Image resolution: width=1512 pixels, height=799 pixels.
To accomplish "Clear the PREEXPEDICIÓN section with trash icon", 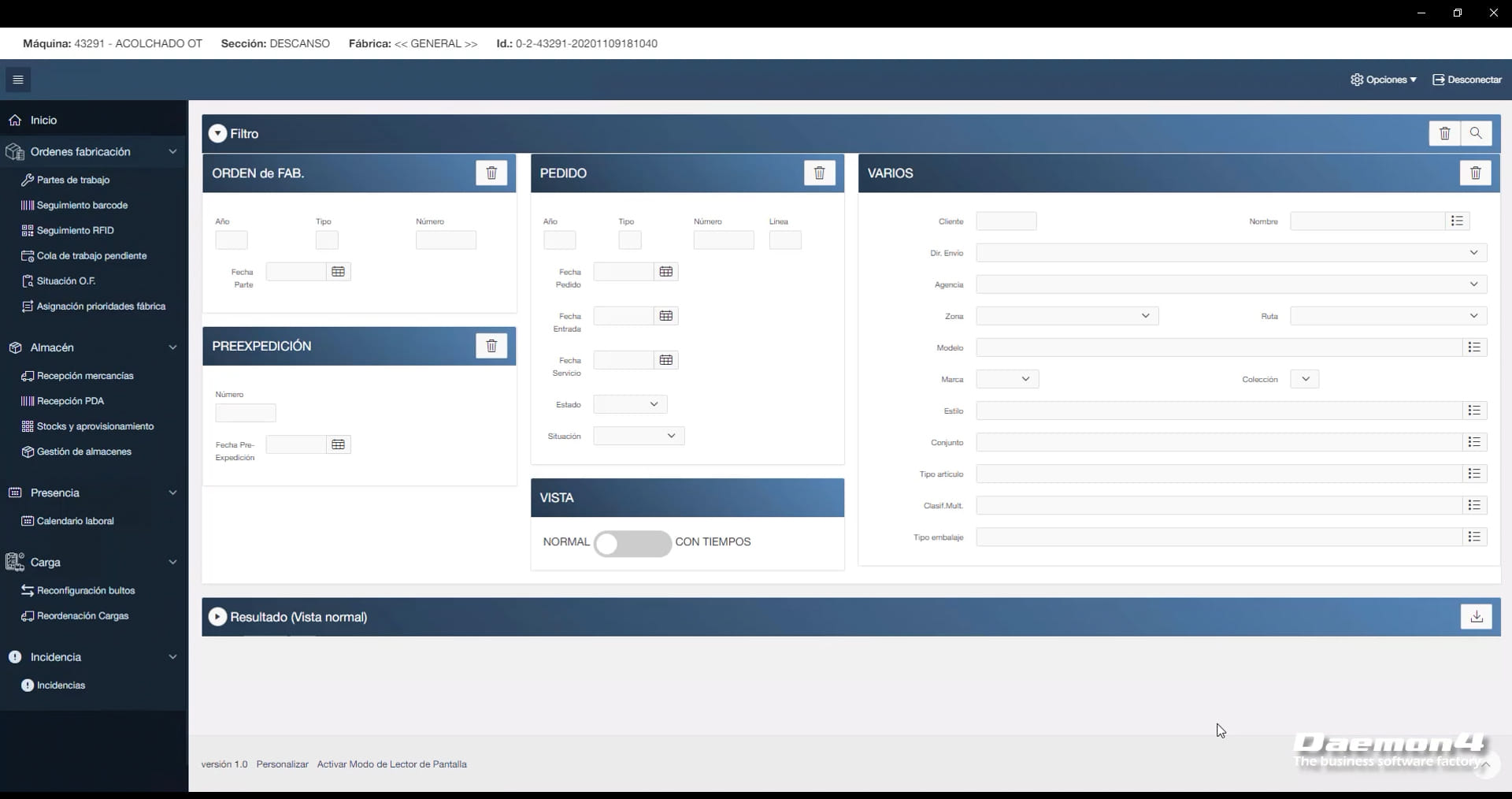I will [491, 346].
